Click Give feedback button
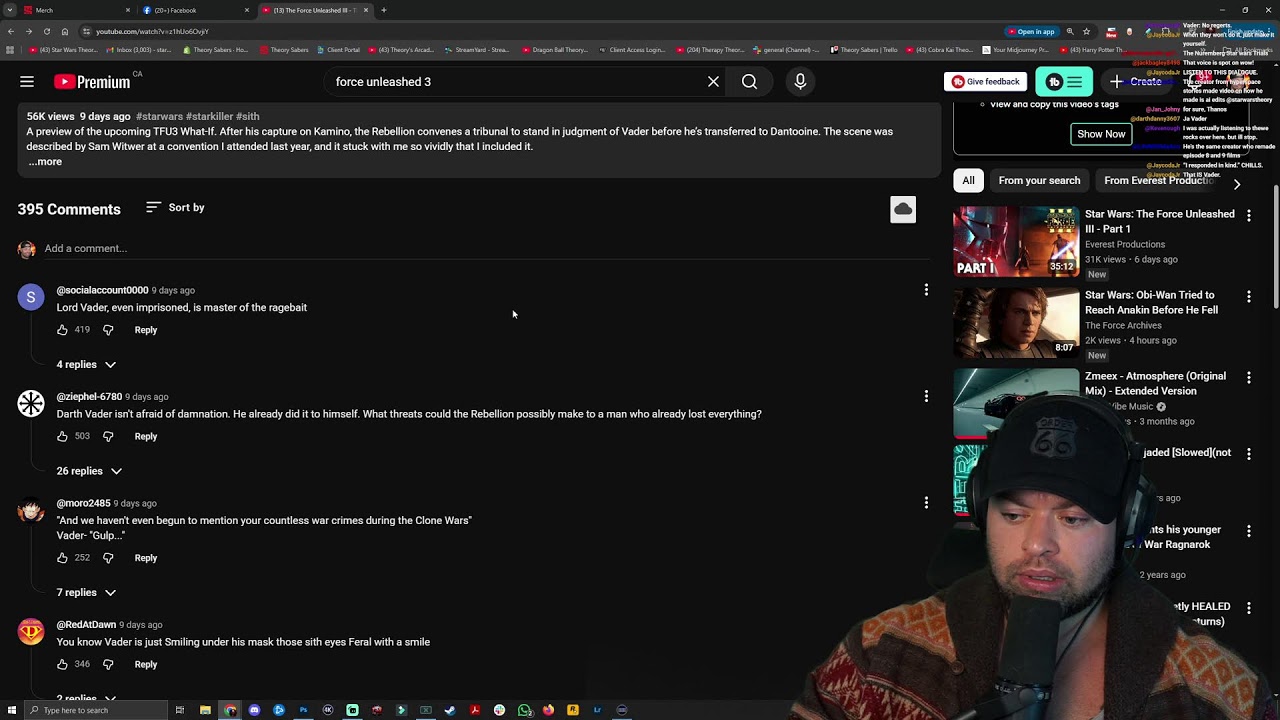 (x=986, y=82)
